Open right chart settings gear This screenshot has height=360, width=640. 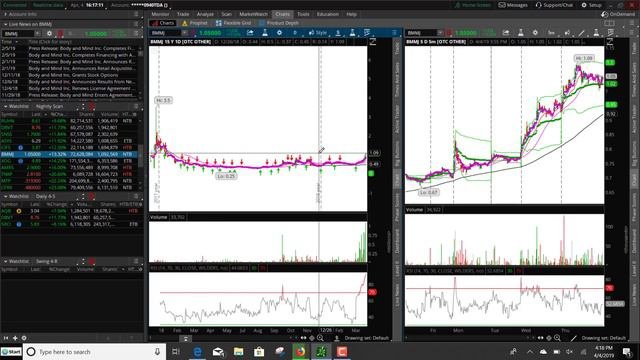pos(535,33)
